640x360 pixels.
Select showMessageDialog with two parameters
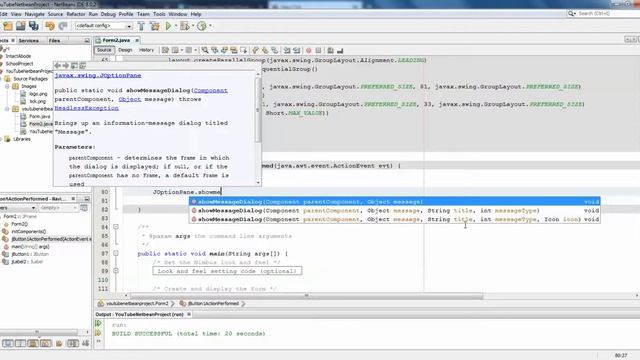pyautogui.click(x=394, y=202)
